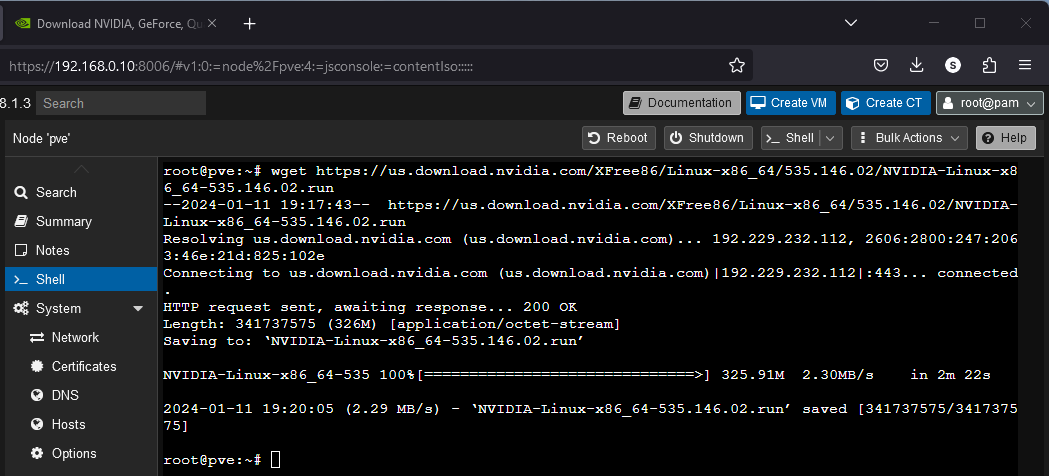Click the Summary book icon
Screen dimensions: 1049x476
21,221
